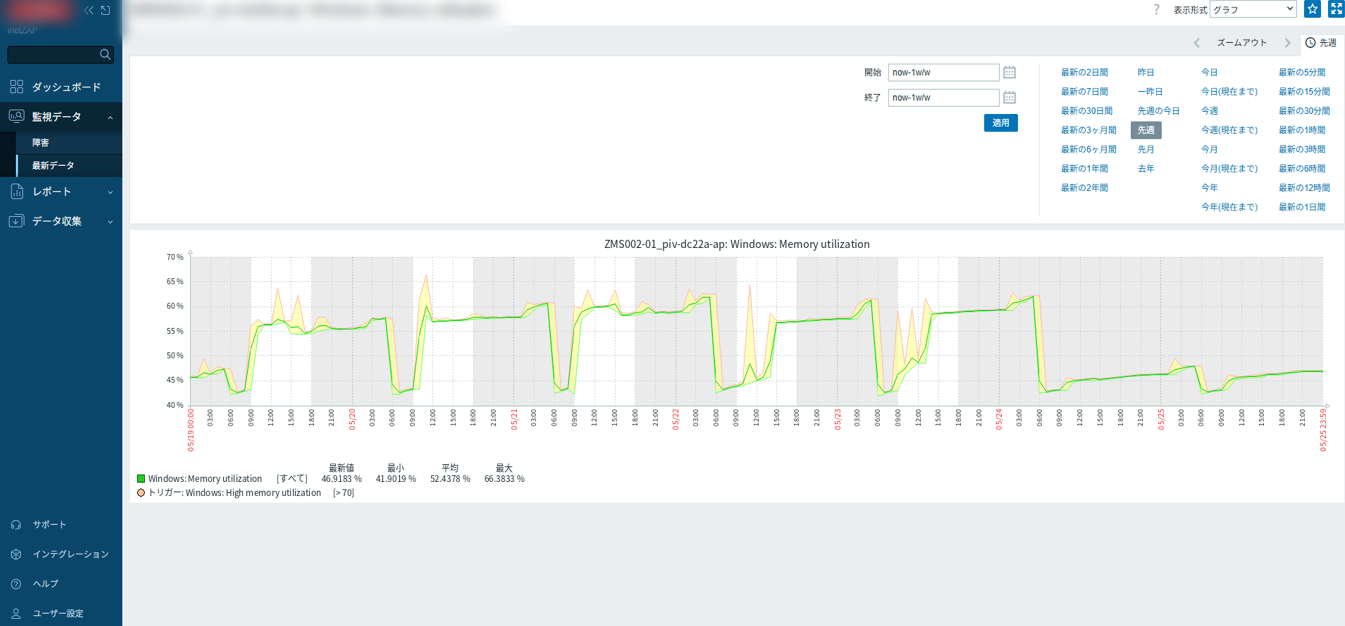Enter fullscreen kiosk mode icon

point(1336,9)
